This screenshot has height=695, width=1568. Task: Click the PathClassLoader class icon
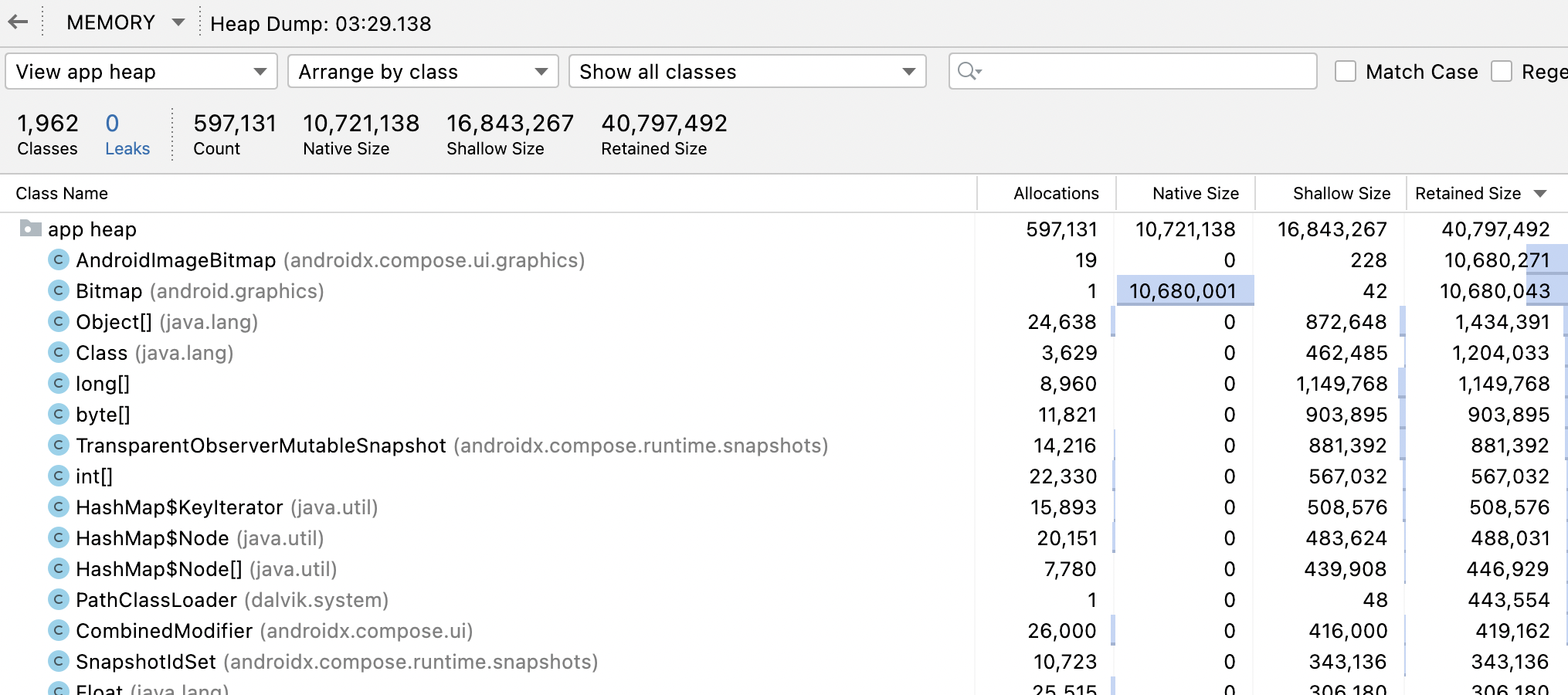59,600
